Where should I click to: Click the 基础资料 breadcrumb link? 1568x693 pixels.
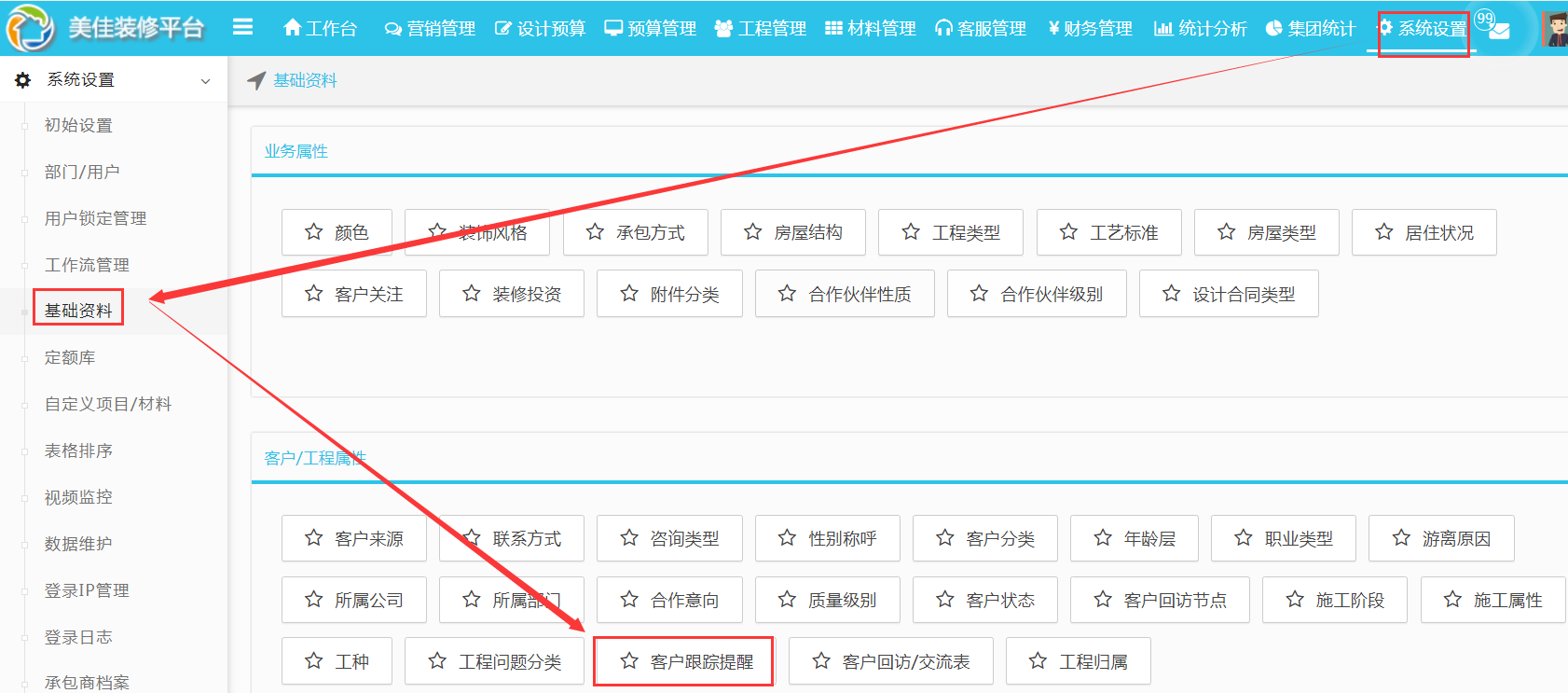point(305,81)
